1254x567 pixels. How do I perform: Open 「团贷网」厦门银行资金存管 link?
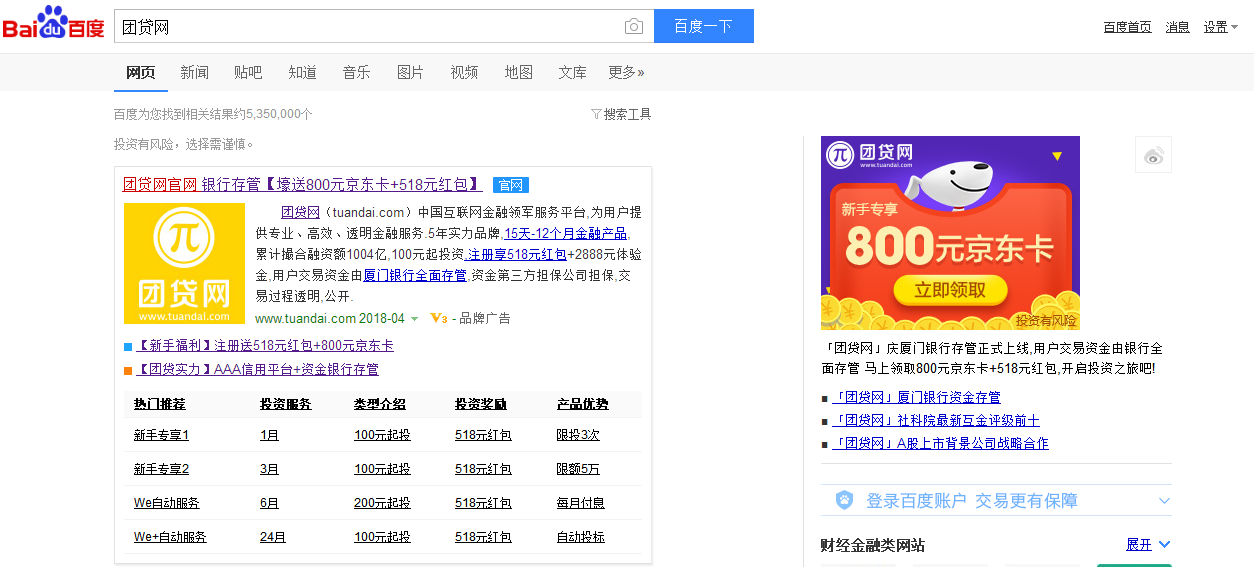coord(917,398)
